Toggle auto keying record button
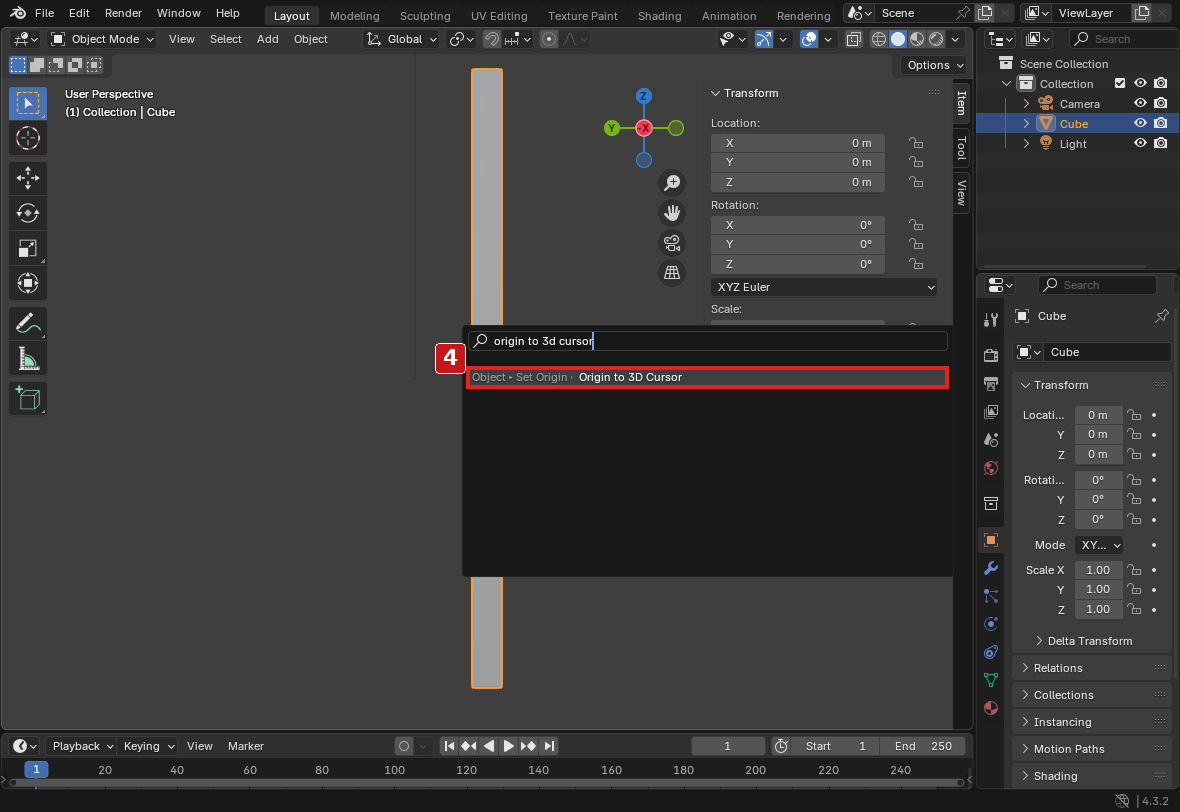This screenshot has width=1180, height=812. point(404,746)
